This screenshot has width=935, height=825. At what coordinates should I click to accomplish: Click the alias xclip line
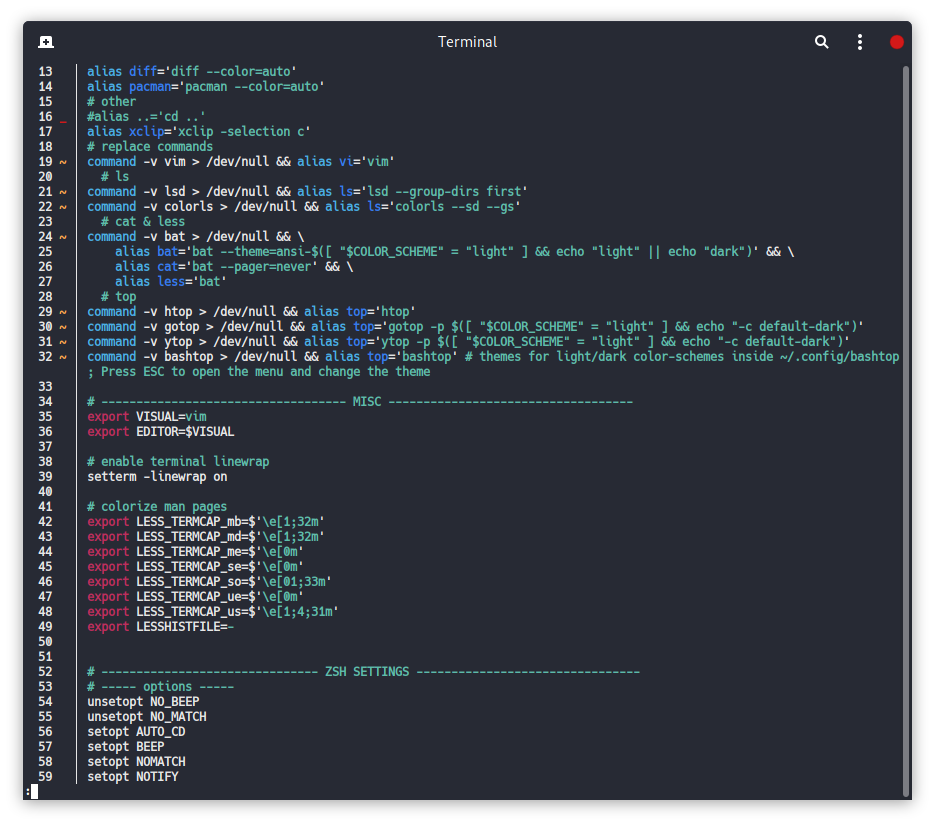pyautogui.click(x=199, y=131)
